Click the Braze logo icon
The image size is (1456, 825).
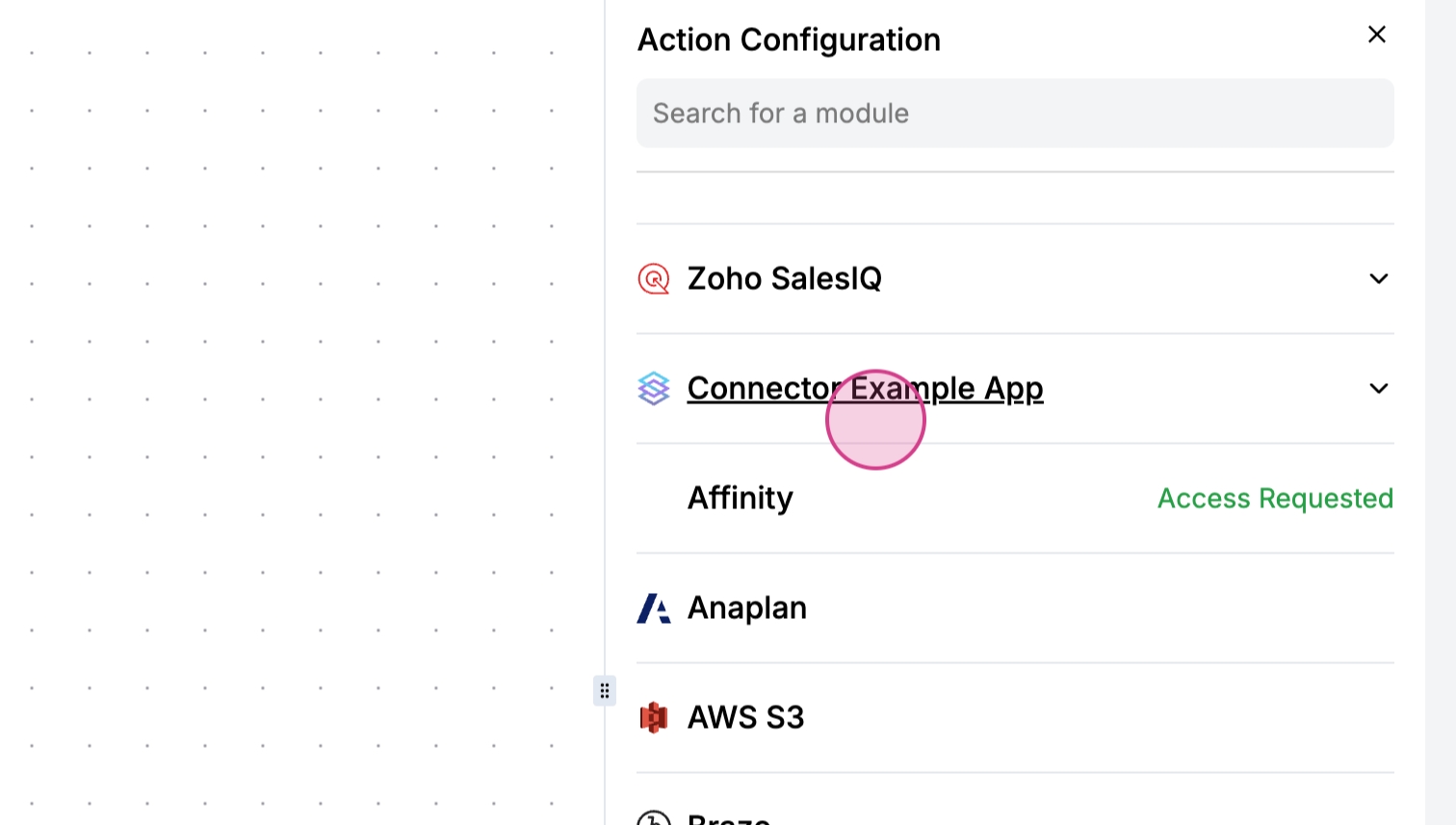(x=654, y=819)
